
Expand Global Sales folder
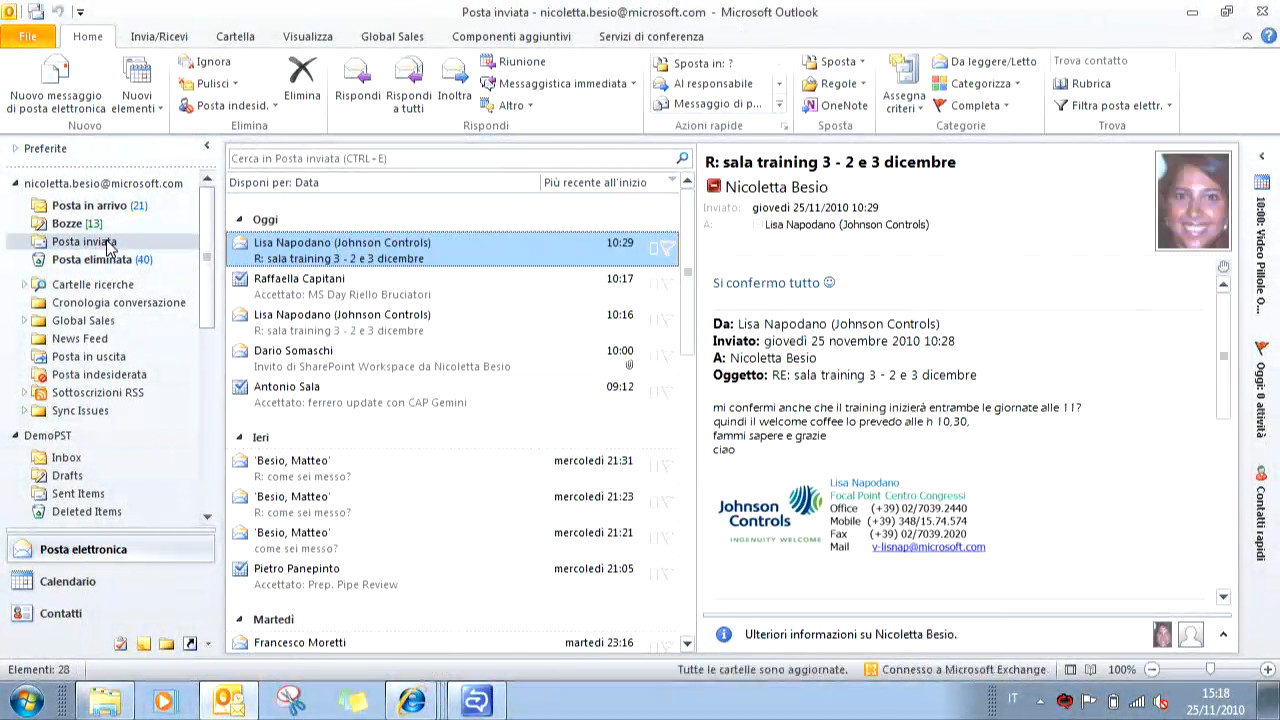(x=24, y=320)
